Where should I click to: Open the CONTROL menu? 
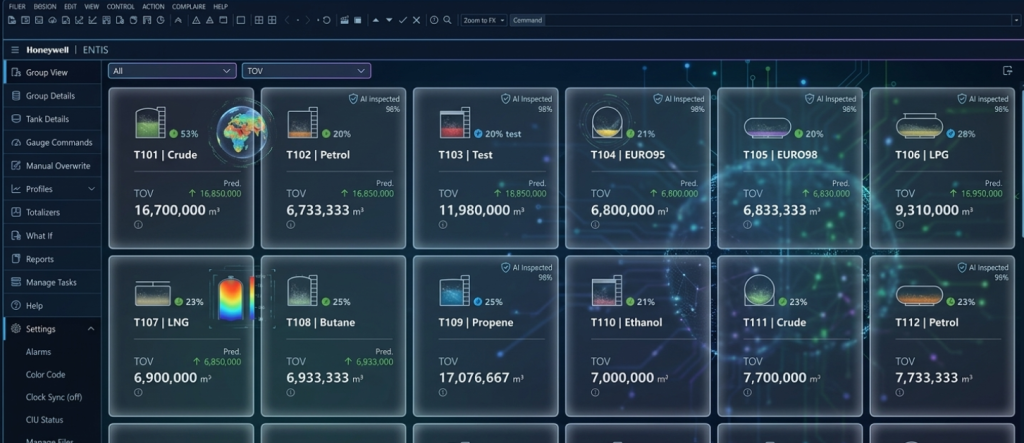[x=120, y=6]
